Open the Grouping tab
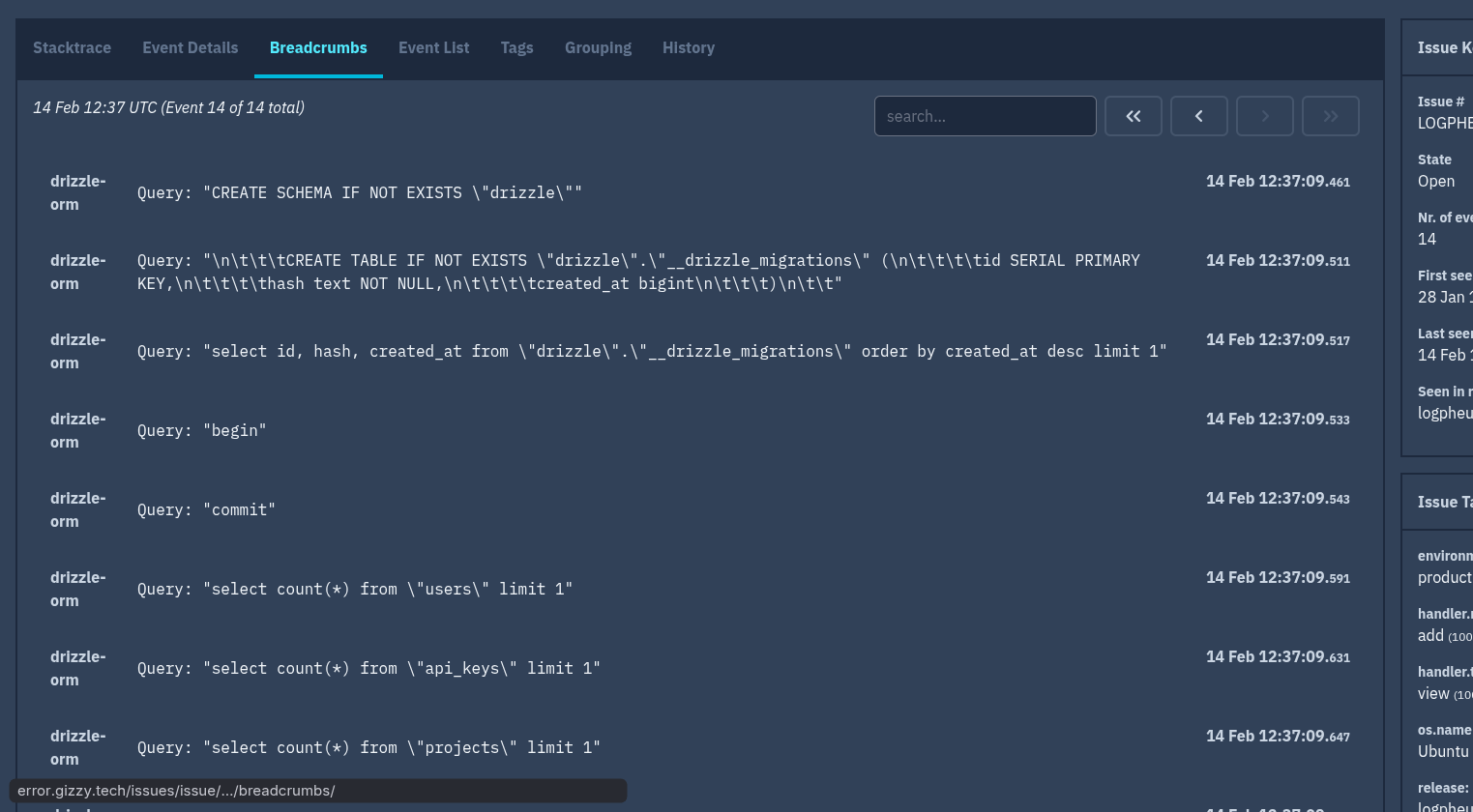 [x=598, y=48]
